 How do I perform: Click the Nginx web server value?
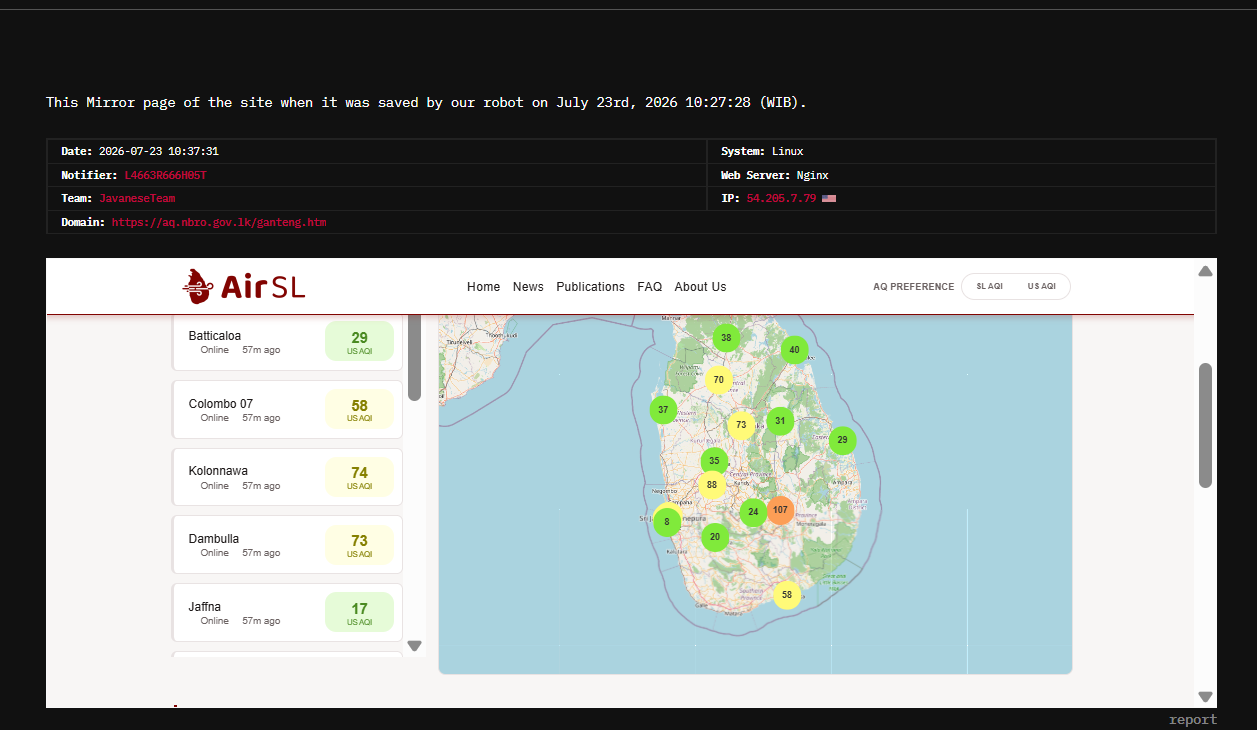[812, 176]
